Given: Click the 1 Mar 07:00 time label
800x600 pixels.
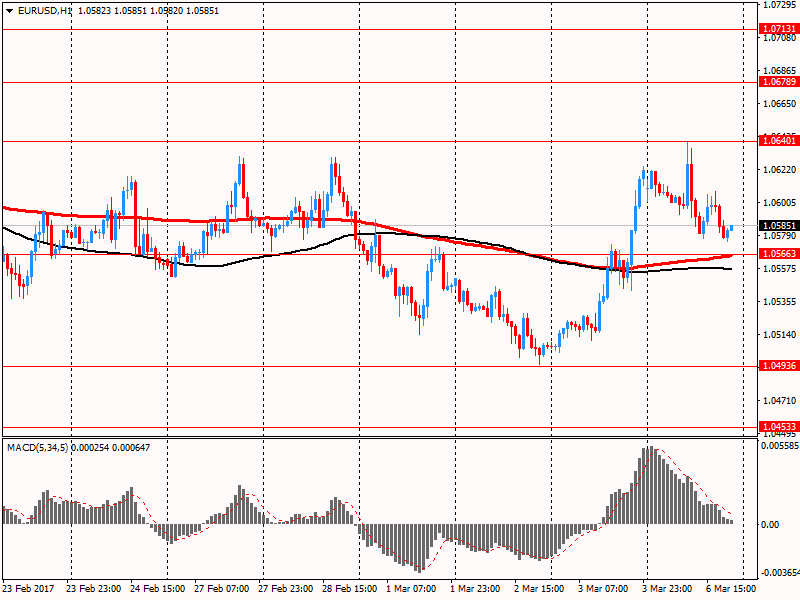Looking at the screenshot, I should click(411, 588).
